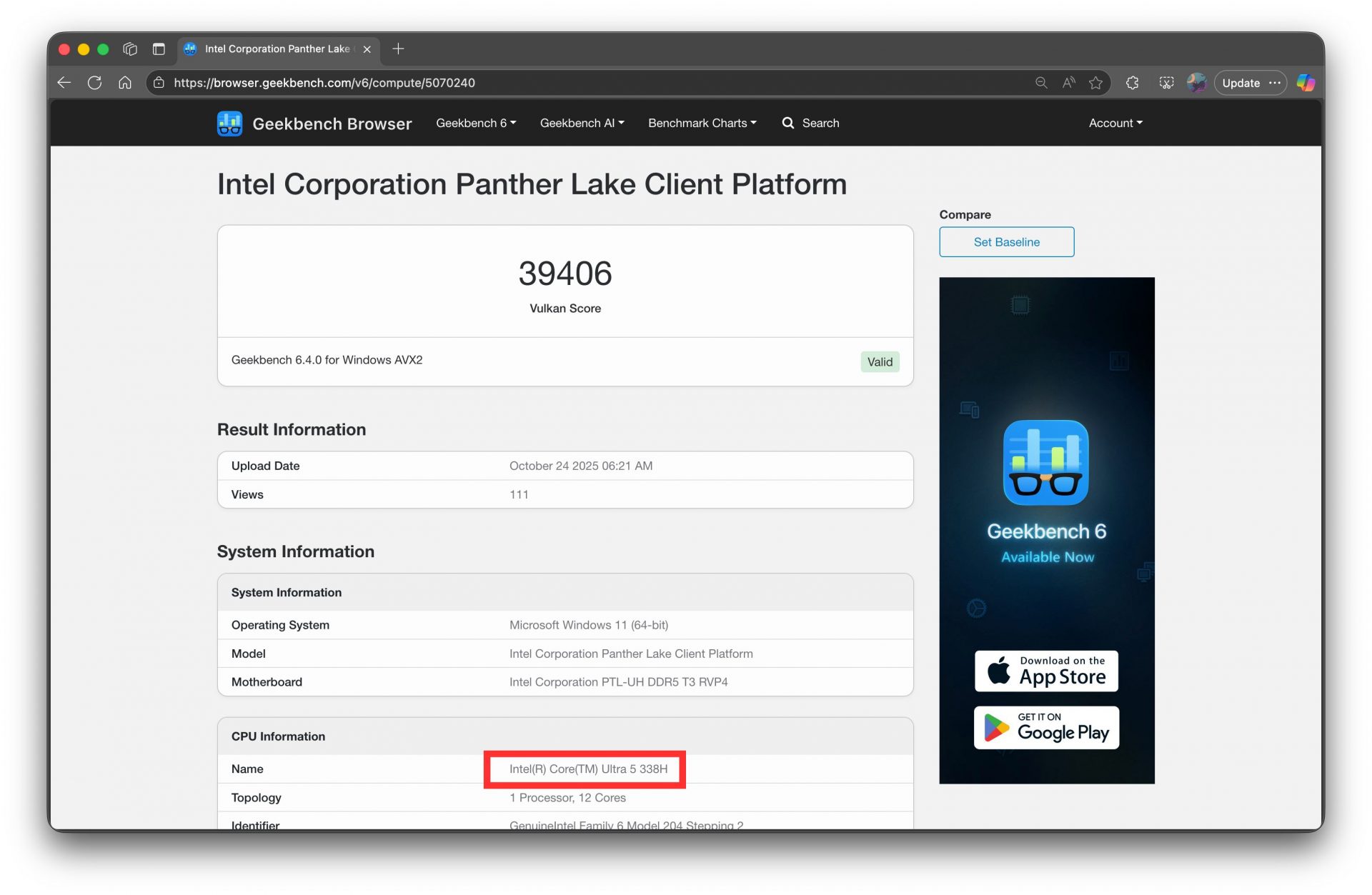This screenshot has height=895, width=1372.
Task: Click the read aloud icon
Action: (1068, 82)
